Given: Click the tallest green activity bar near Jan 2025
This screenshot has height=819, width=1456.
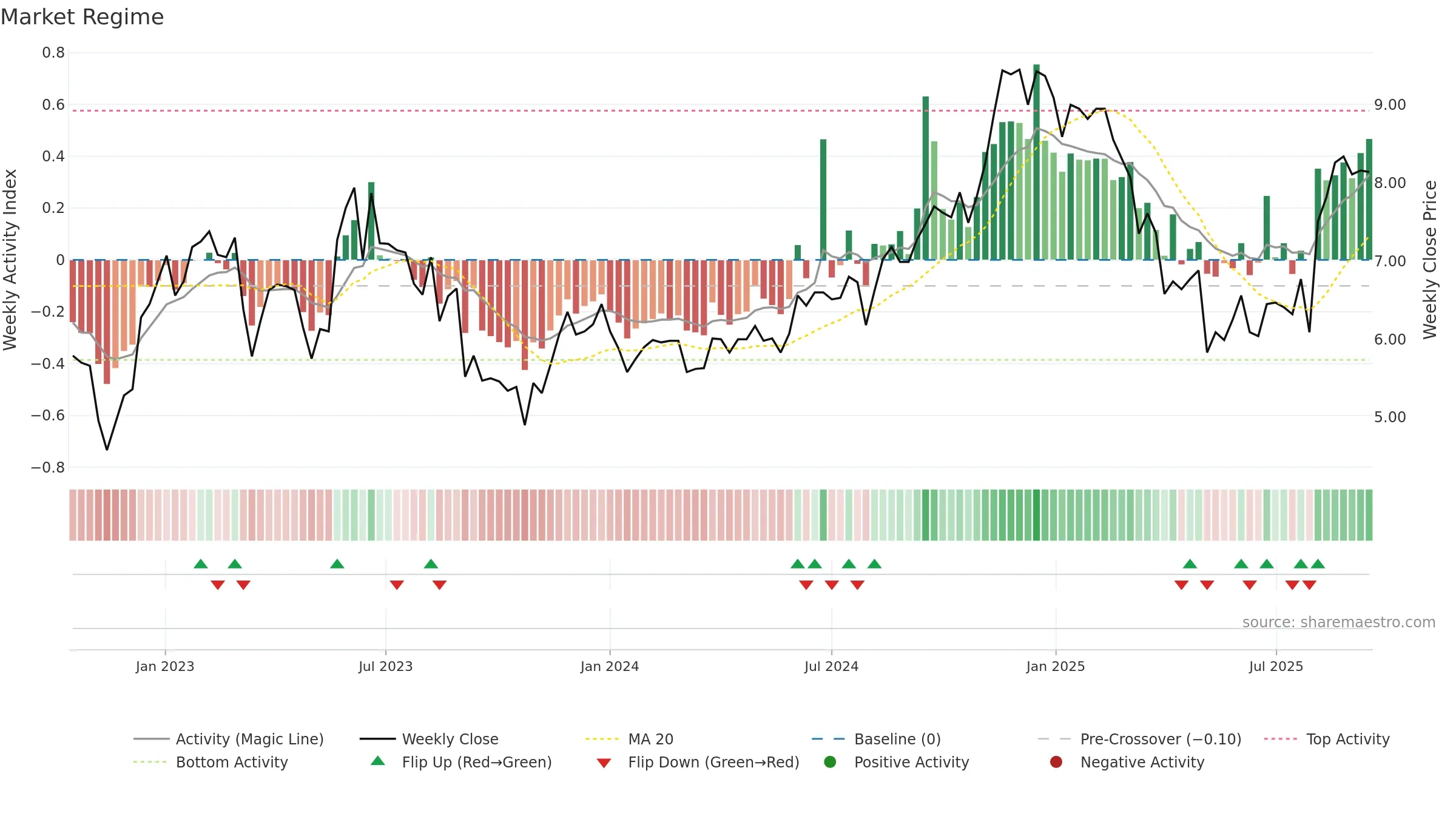Looking at the screenshot, I should [x=1037, y=162].
